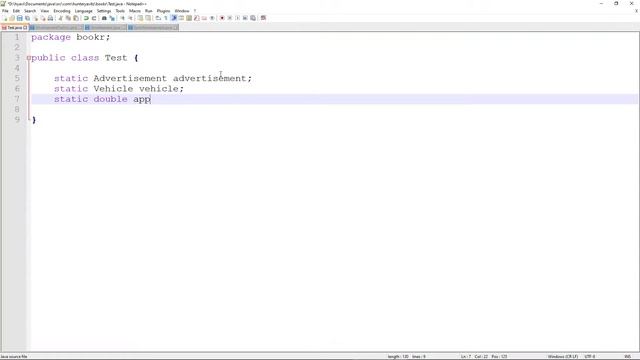Click line number 1 in the margin
This screenshot has width=640, height=360.
(x=17, y=37)
